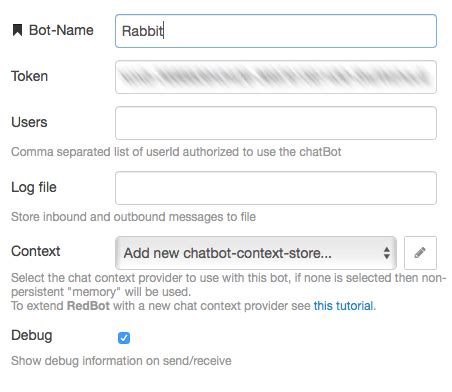Click the 'Show debug information on send/receive' hint
This screenshot has width=452, height=392.
click(121, 361)
